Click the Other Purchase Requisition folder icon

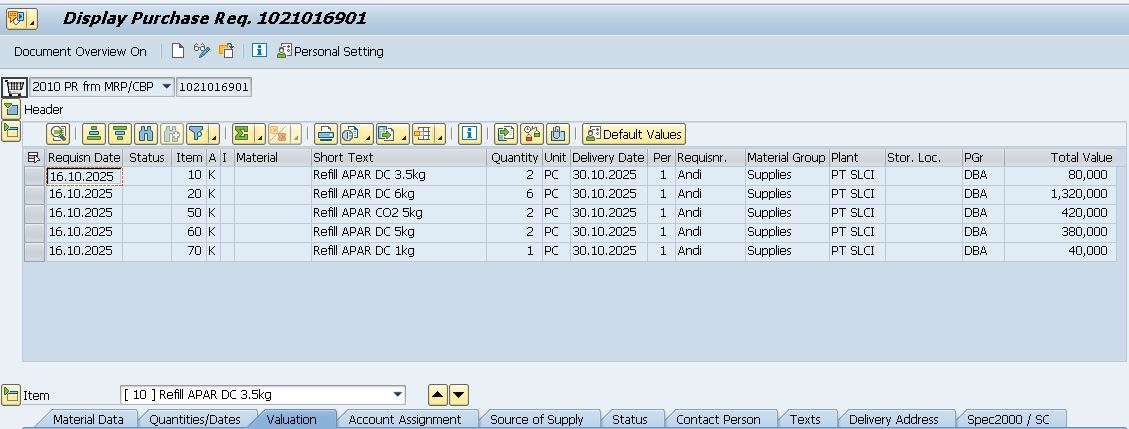(227, 51)
